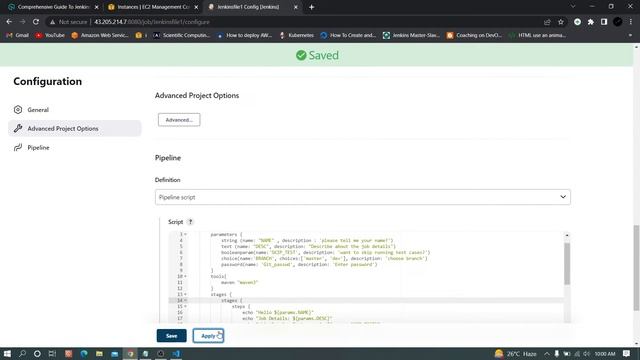
Task: Collapse the tools block fold arrow at line 10
Action: tap(185, 276)
